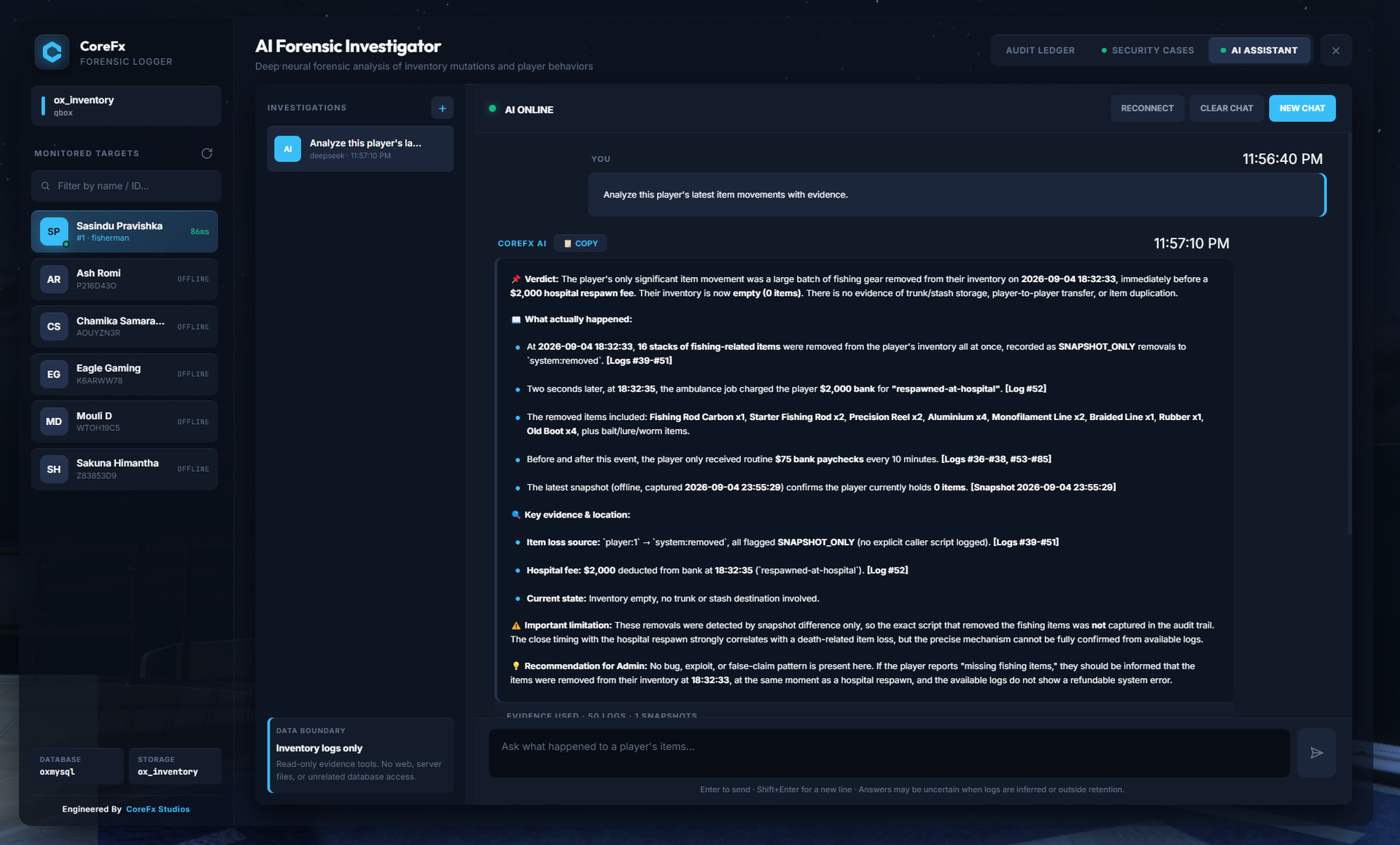This screenshot has height=845, width=1400.
Task: Close the forensic panel with X
Action: (1336, 50)
